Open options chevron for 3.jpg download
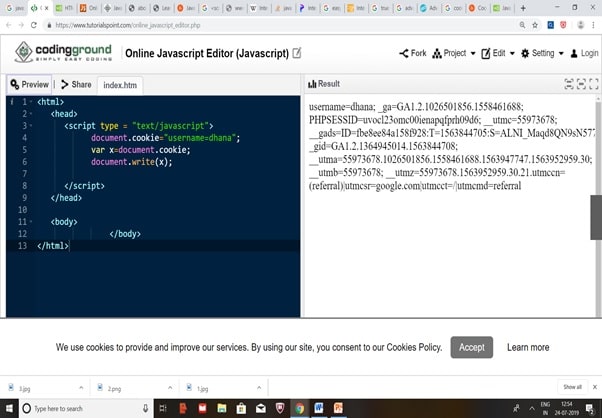 [x=81, y=388]
